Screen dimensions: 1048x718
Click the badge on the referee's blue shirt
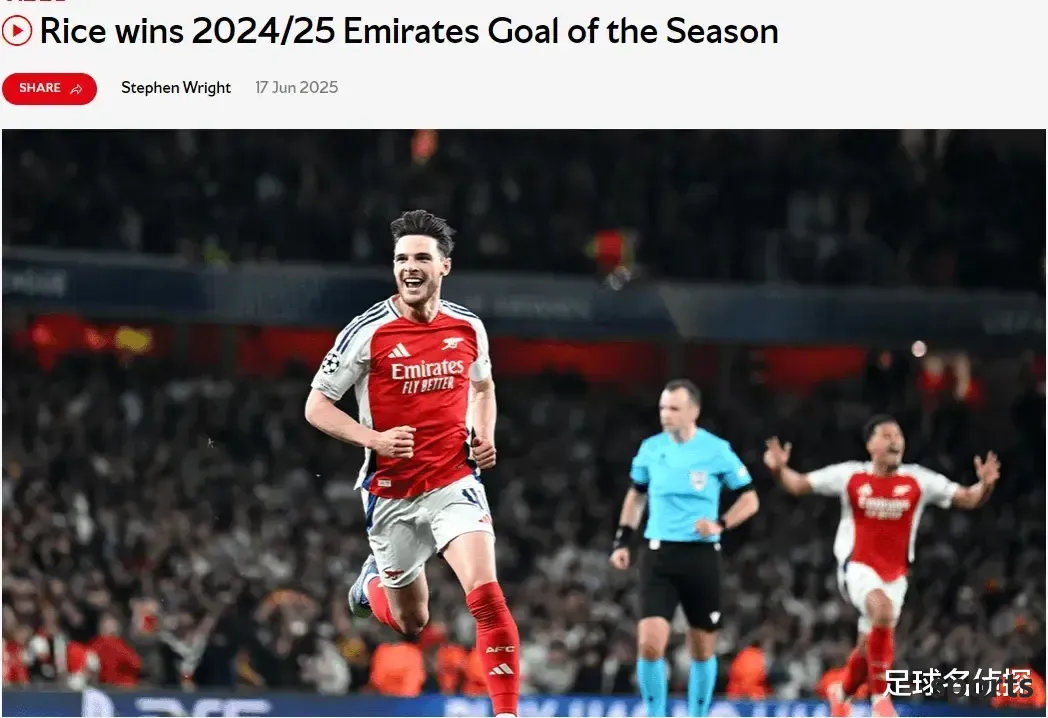698,479
